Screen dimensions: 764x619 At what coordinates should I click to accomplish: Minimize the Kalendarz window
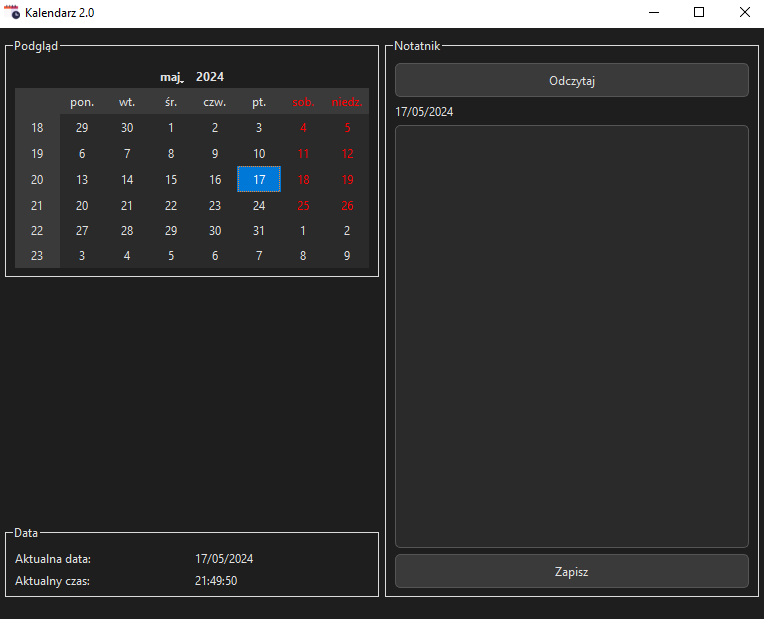point(653,12)
